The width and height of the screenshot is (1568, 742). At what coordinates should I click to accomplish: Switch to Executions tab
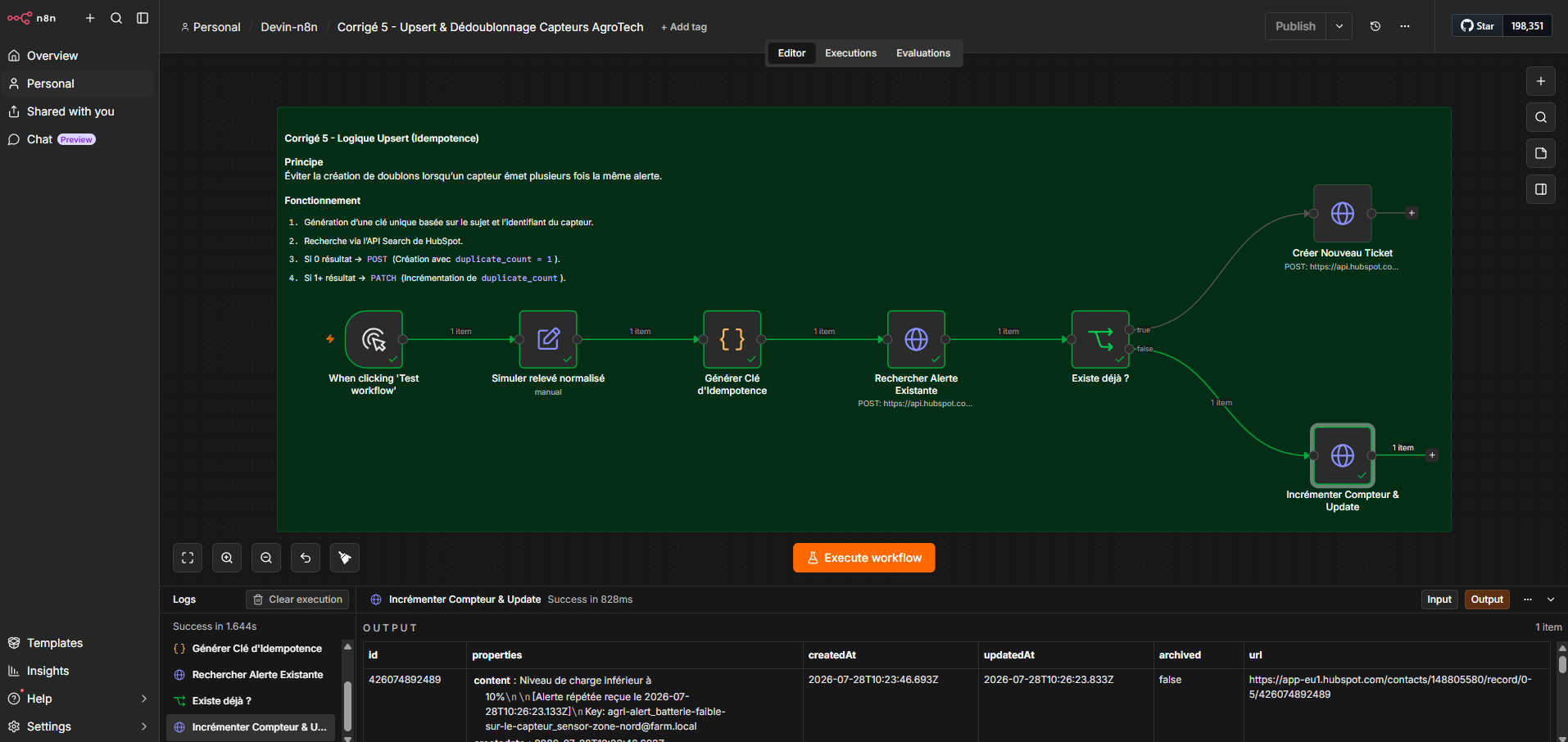pos(850,53)
